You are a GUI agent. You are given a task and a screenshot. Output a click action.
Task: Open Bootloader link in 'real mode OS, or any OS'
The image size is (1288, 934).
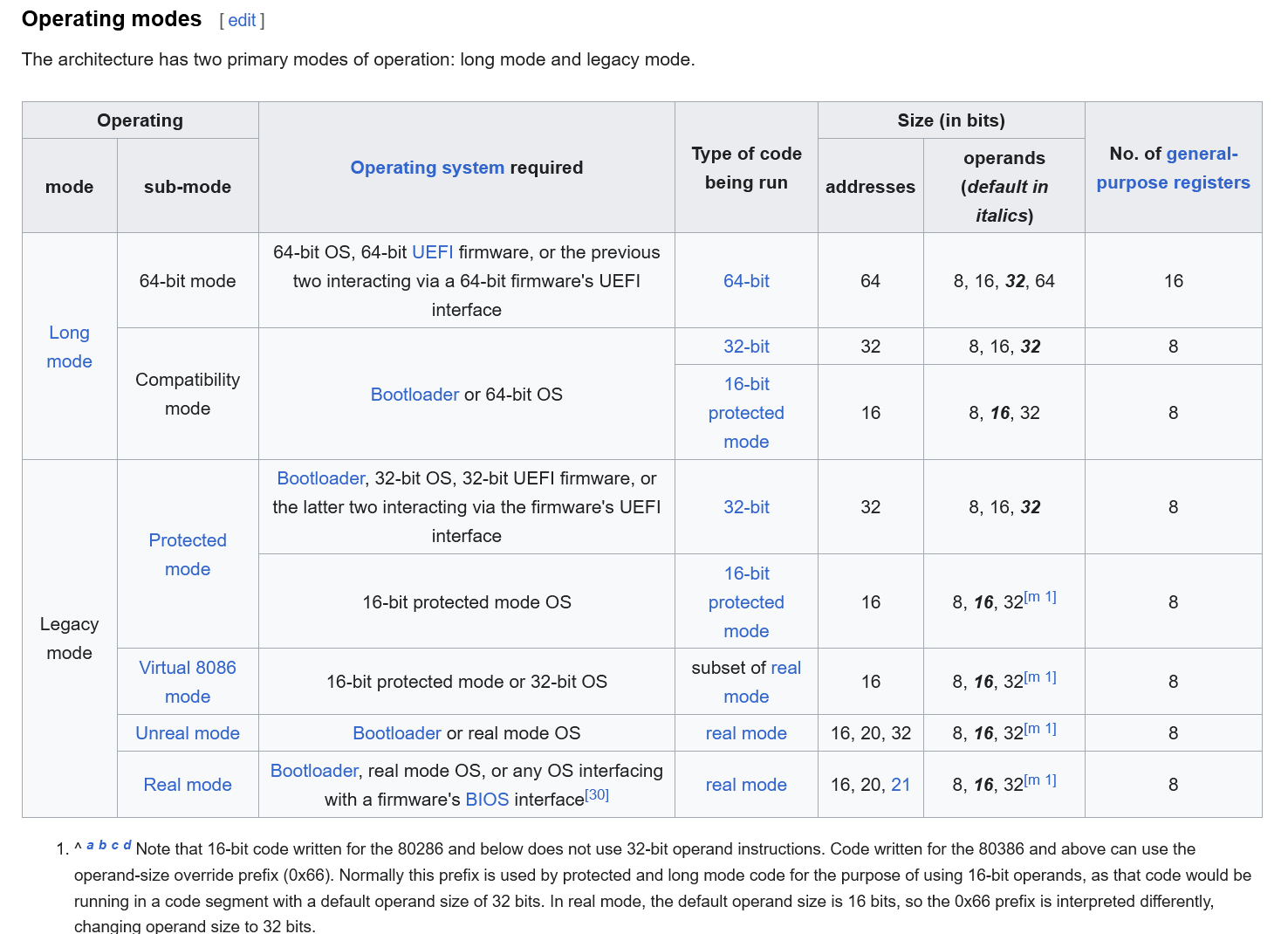[x=314, y=771]
